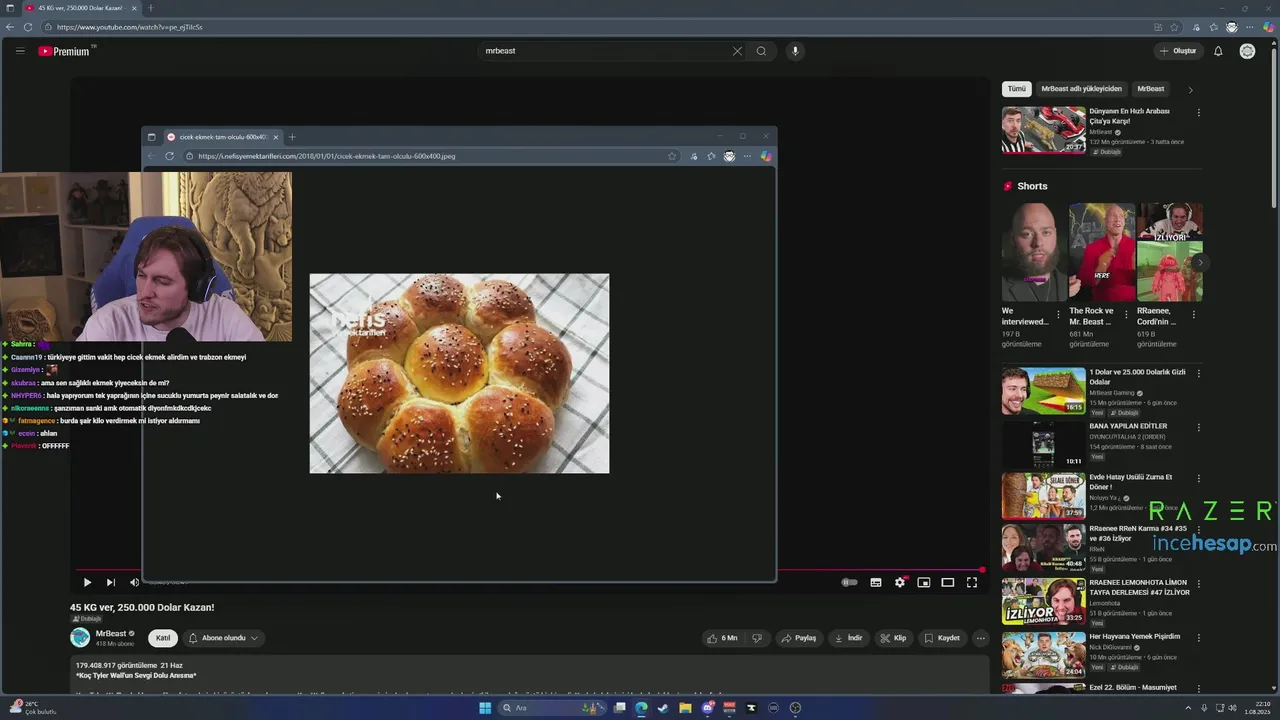The height and width of the screenshot is (720, 1280).
Task: Open the YouTube hamburger guide menu
Action: click(x=19, y=51)
